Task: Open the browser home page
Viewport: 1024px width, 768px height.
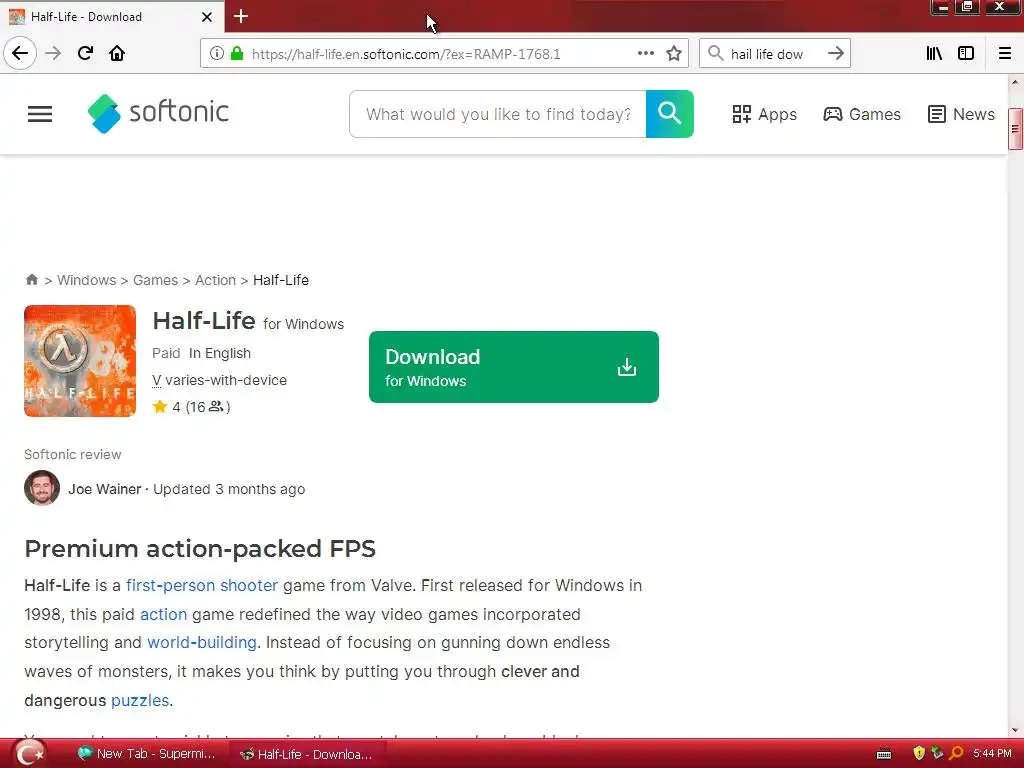Action: (117, 53)
